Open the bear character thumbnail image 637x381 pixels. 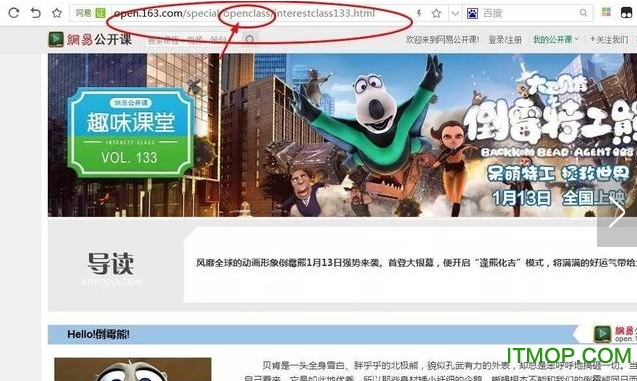[132, 369]
